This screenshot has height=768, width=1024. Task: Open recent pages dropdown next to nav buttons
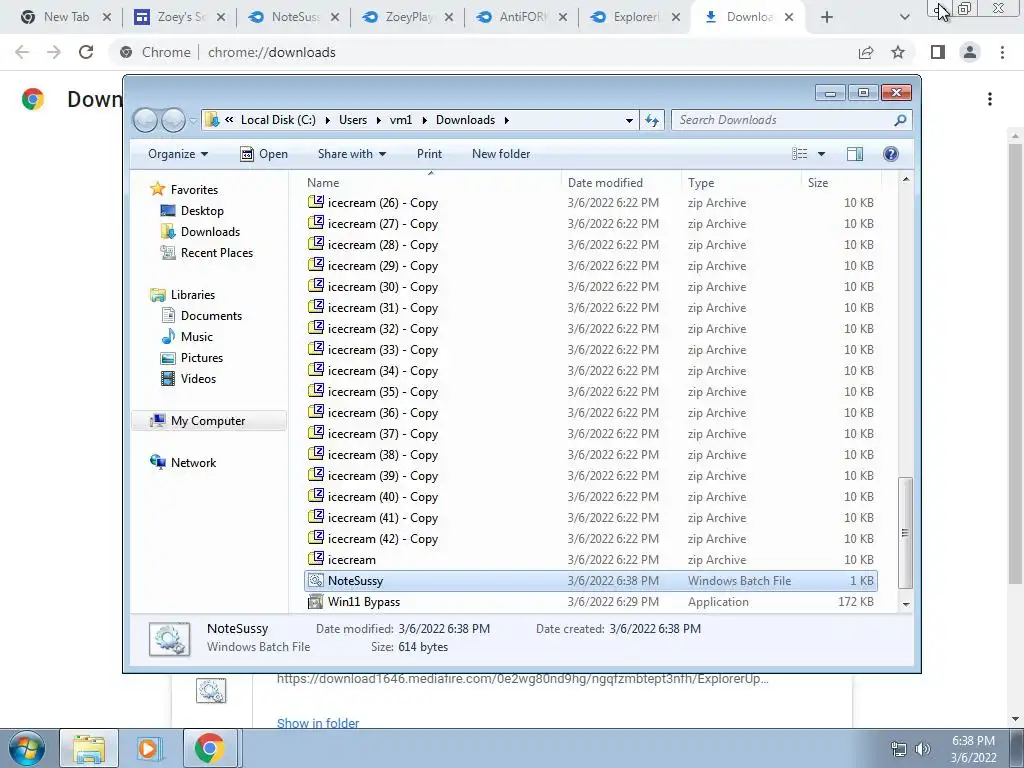[193, 120]
